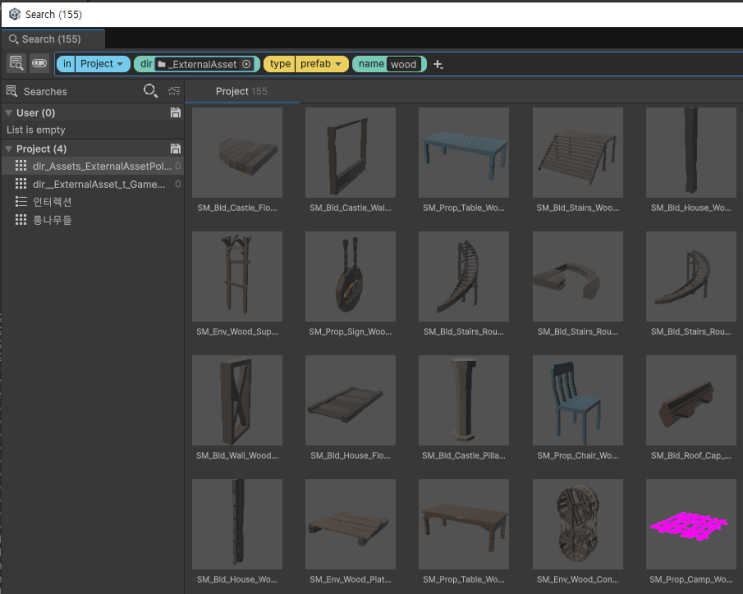Select the pink SM_Prop_Camp_Wo thumbnail
The image size is (743, 594).
pyautogui.click(x=691, y=524)
